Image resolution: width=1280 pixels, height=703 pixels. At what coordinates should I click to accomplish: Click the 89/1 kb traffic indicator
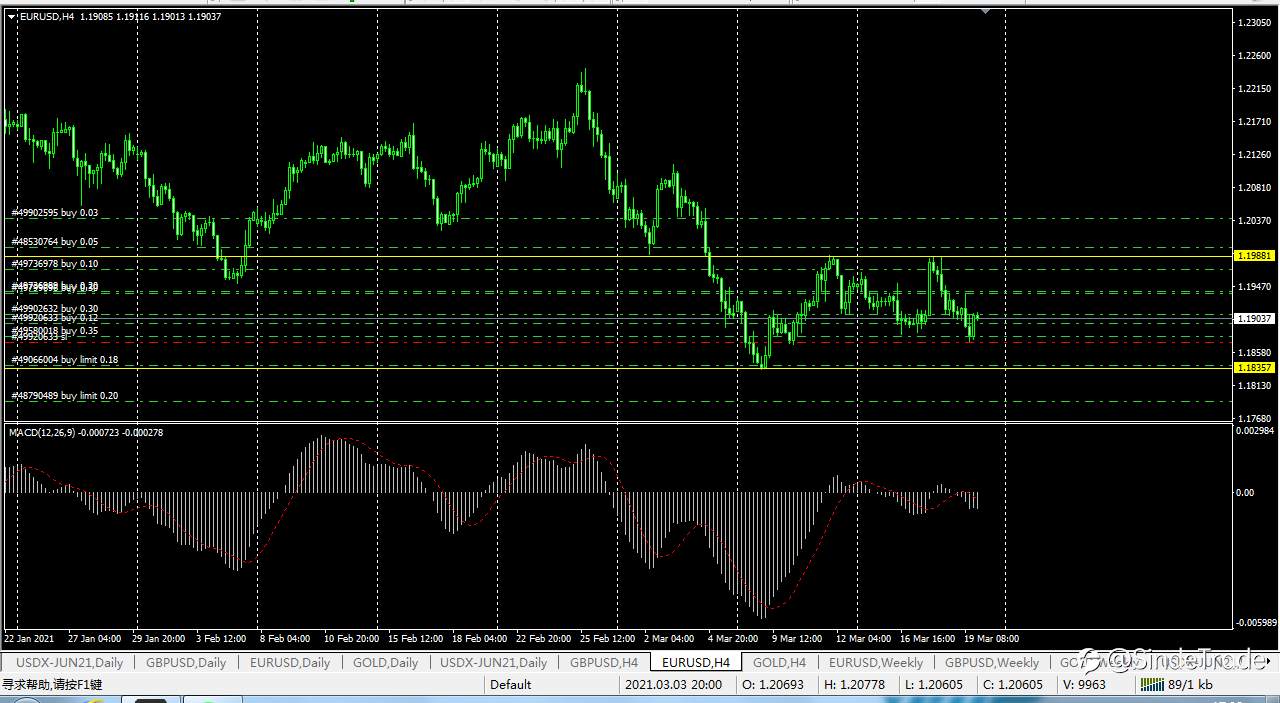coord(1190,685)
